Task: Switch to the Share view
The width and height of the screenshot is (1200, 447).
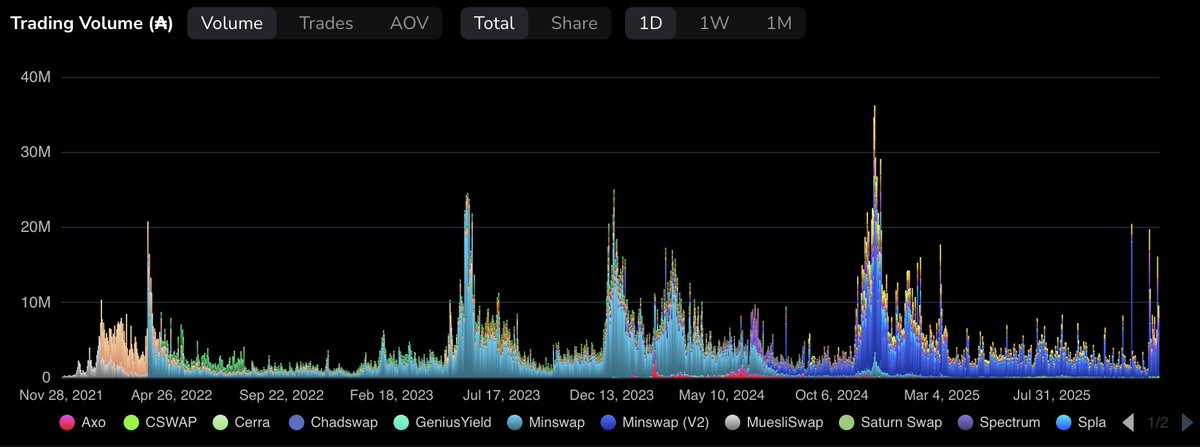Action: coord(574,23)
